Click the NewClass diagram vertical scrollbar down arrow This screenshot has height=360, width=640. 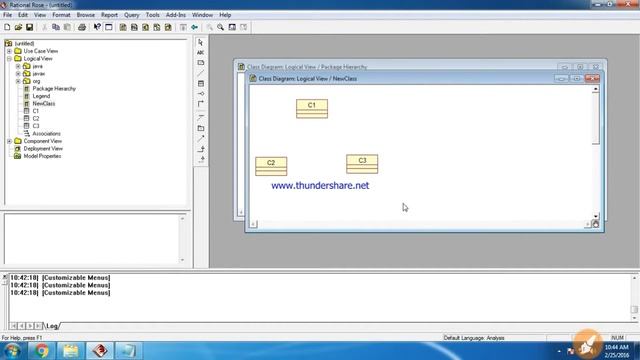coord(596,216)
